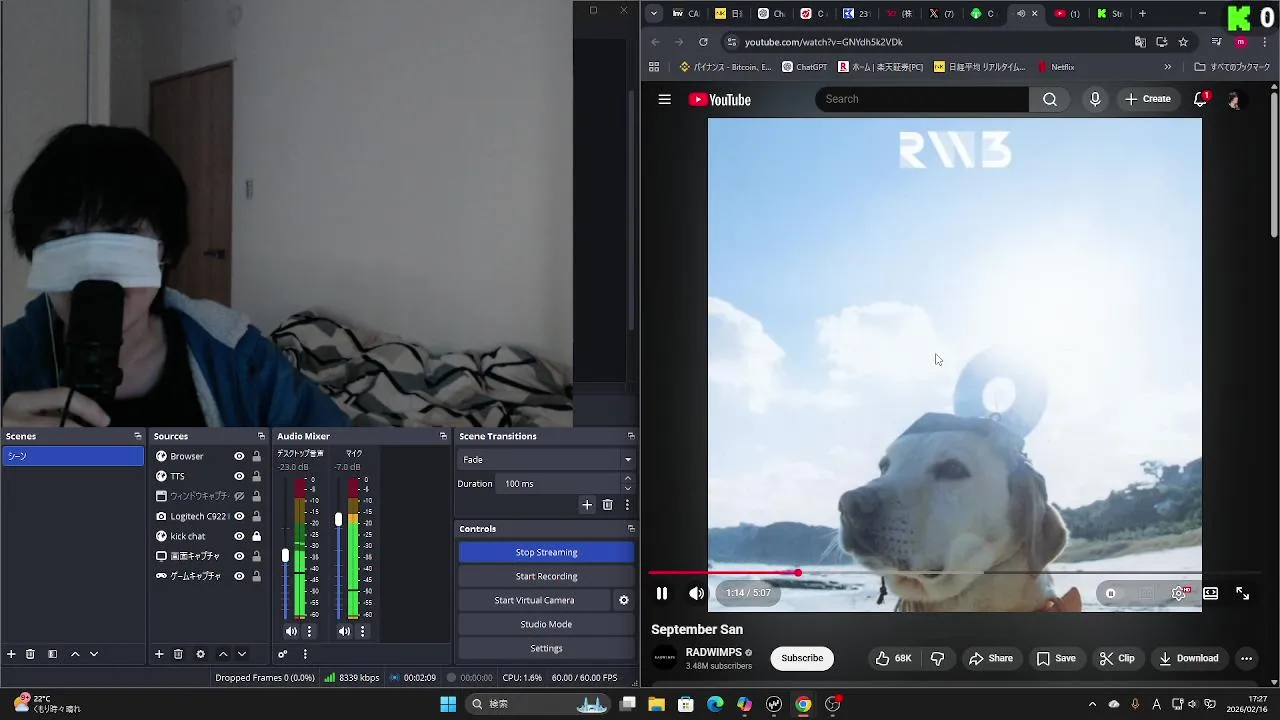This screenshot has height=720, width=1280.
Task: Open マイク channel options menu
Action: coord(362,631)
